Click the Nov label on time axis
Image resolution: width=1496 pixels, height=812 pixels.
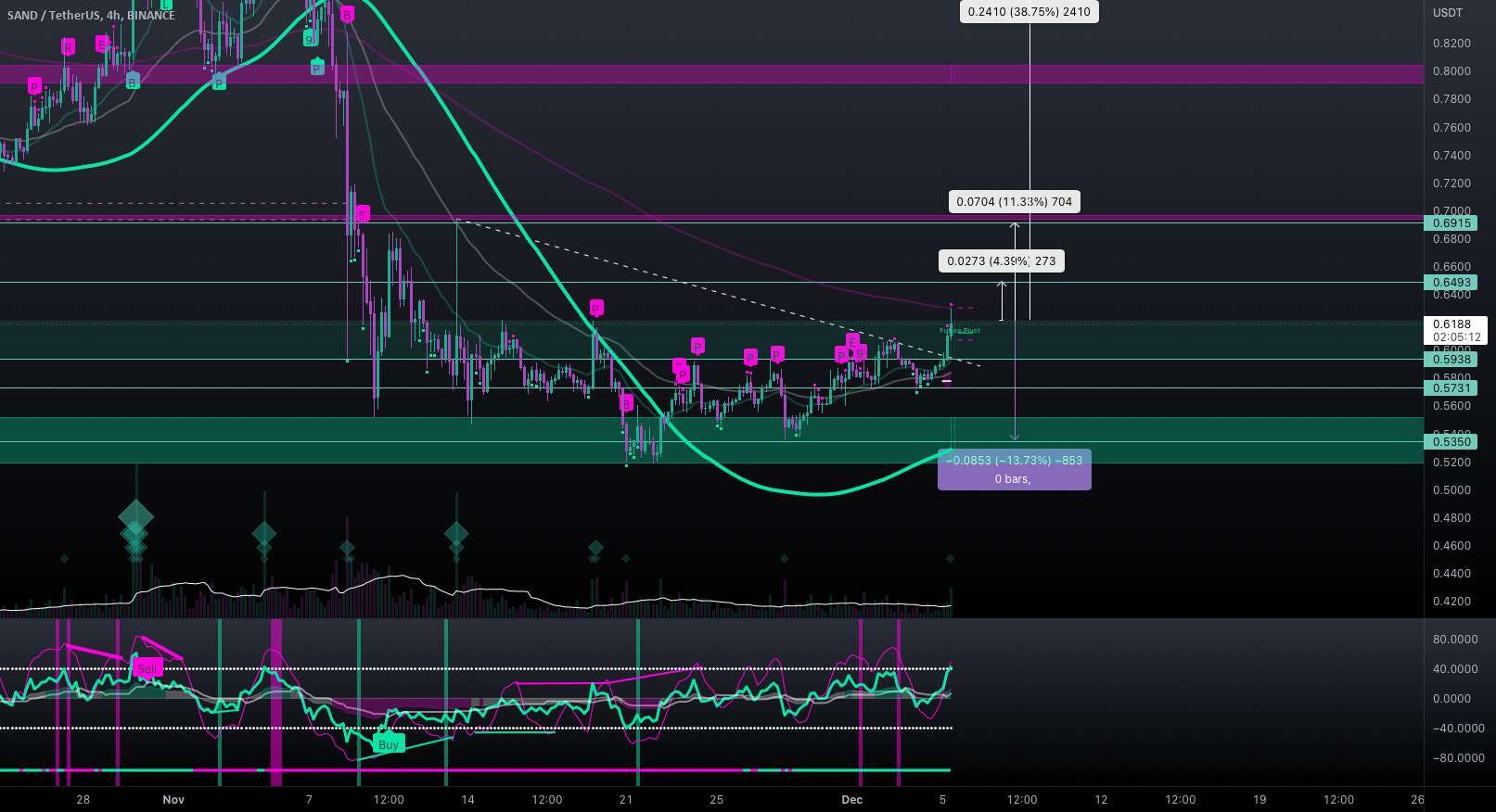(173, 800)
